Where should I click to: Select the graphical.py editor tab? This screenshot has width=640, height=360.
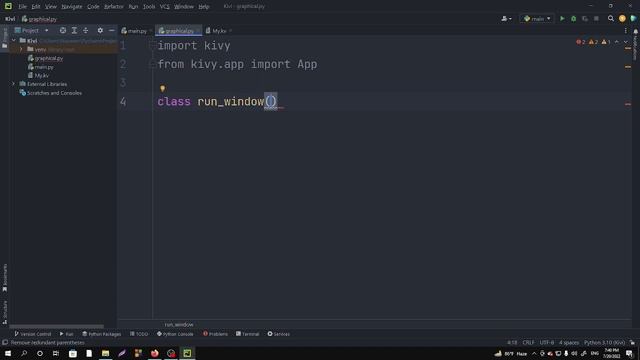[178, 31]
